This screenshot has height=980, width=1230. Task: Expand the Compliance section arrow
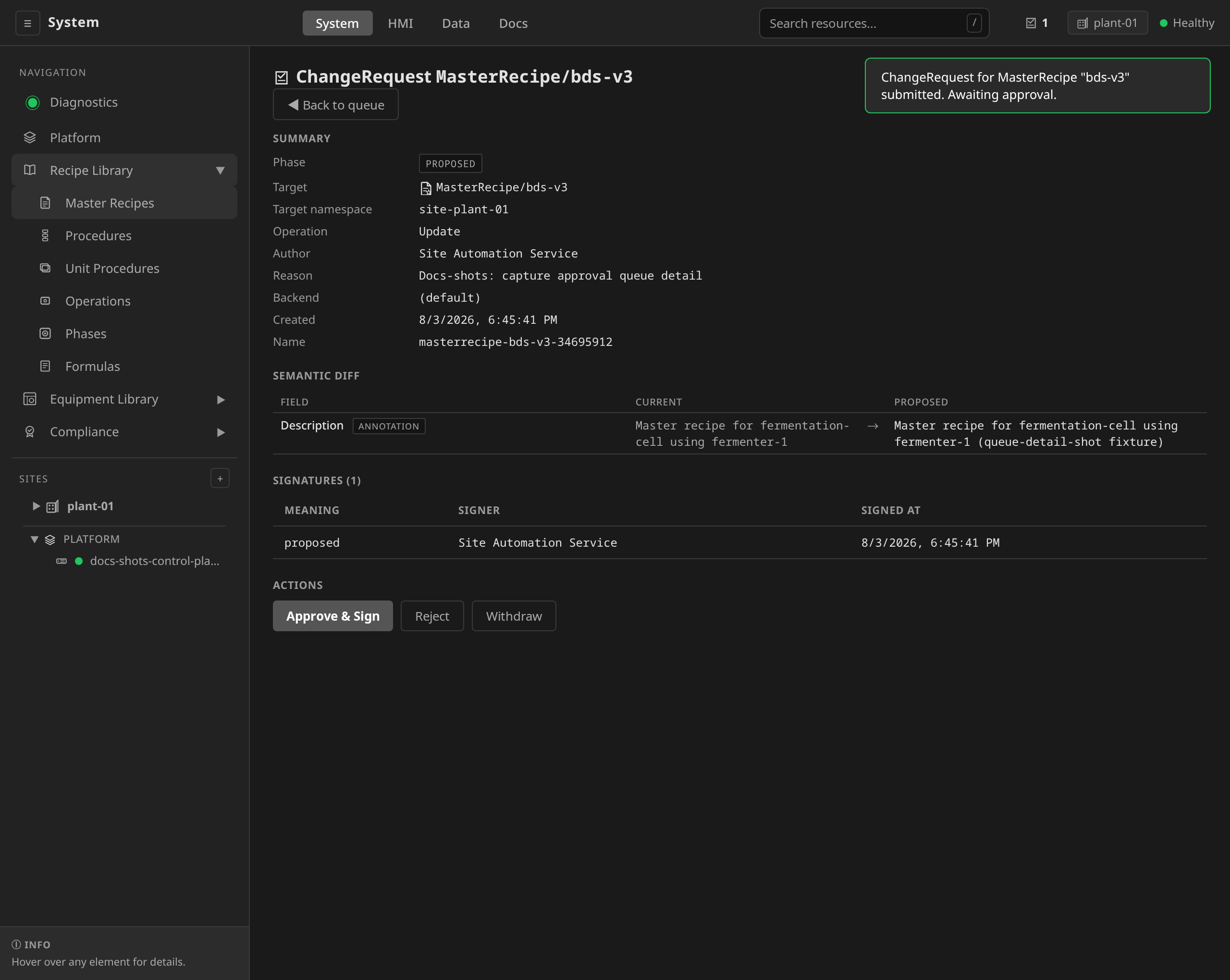221,432
